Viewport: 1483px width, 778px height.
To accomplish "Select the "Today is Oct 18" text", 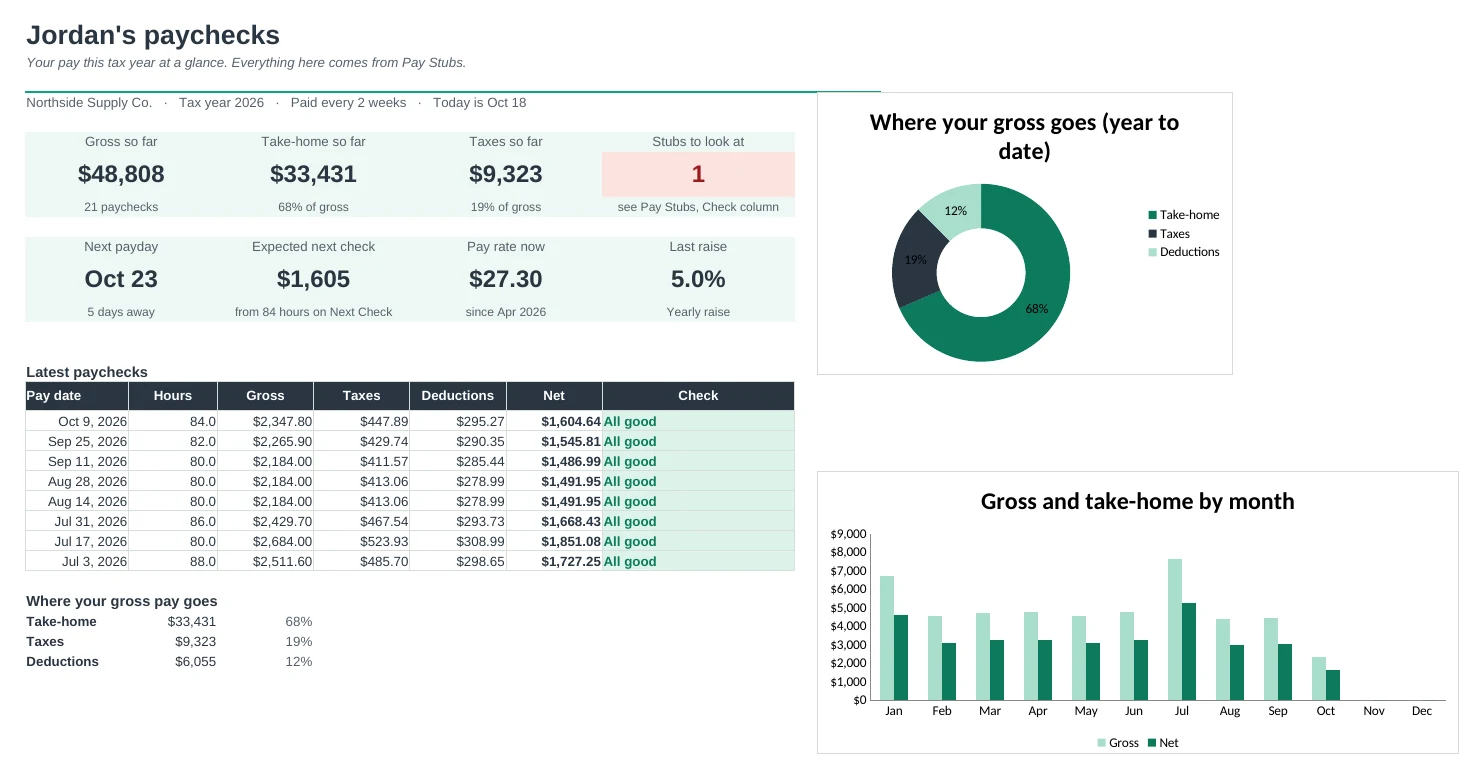I will tap(480, 103).
